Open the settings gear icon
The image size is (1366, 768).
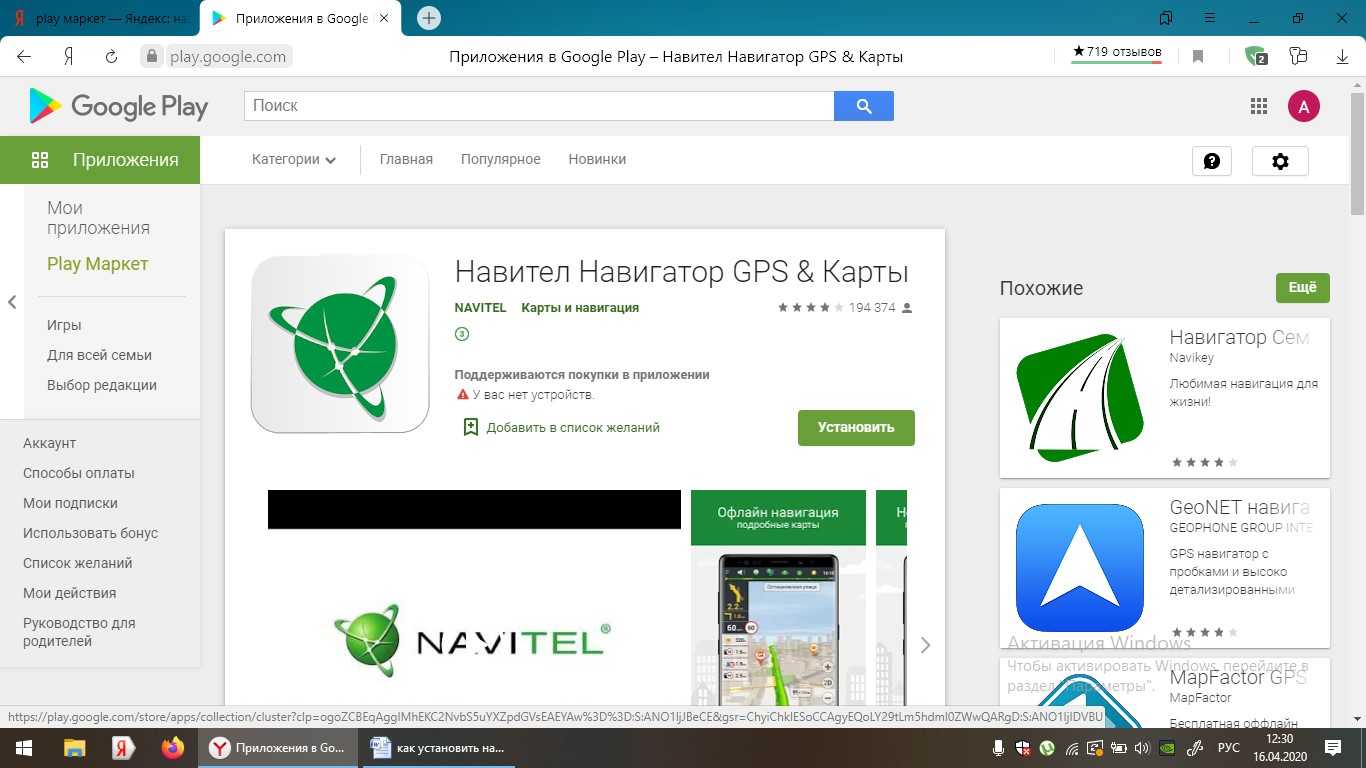1280,161
